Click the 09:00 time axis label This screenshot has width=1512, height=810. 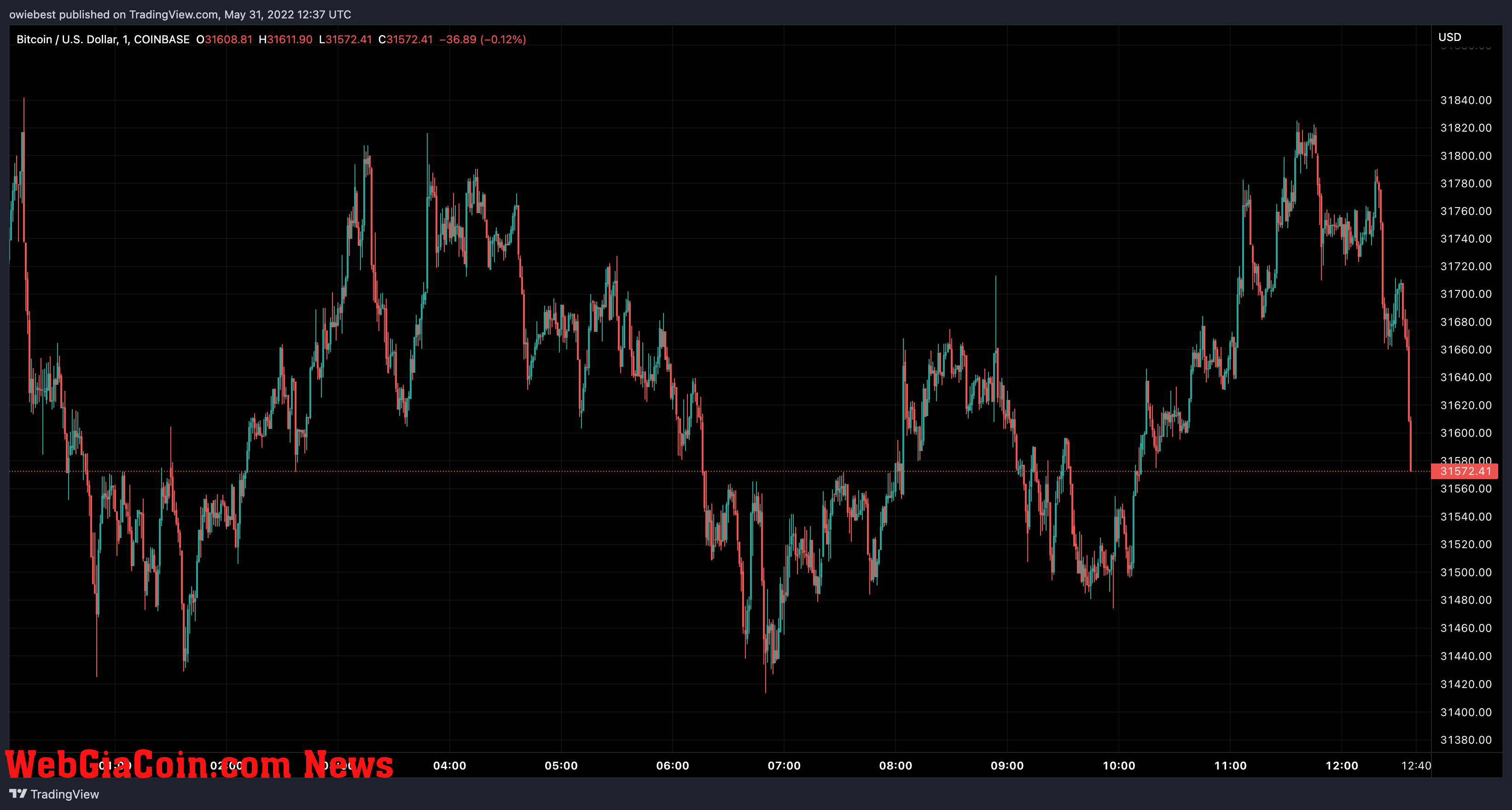tap(1007, 765)
